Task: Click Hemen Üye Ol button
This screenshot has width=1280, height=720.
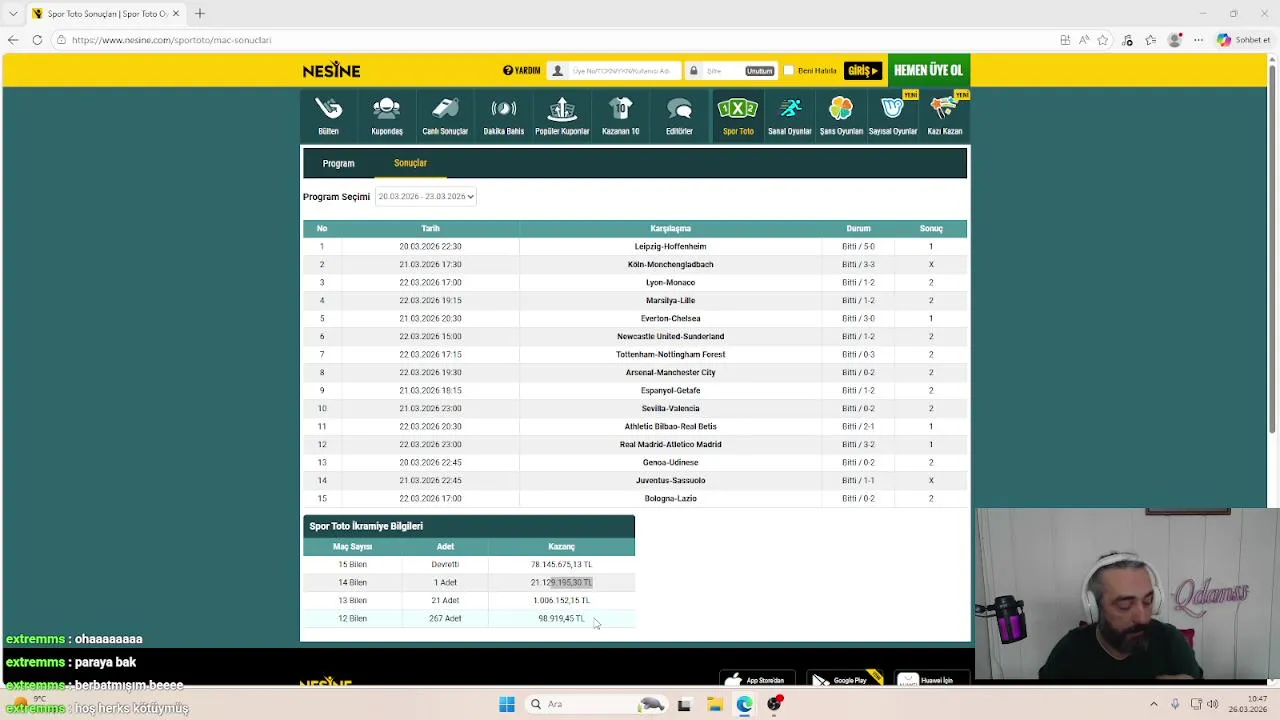Action: click(x=928, y=70)
